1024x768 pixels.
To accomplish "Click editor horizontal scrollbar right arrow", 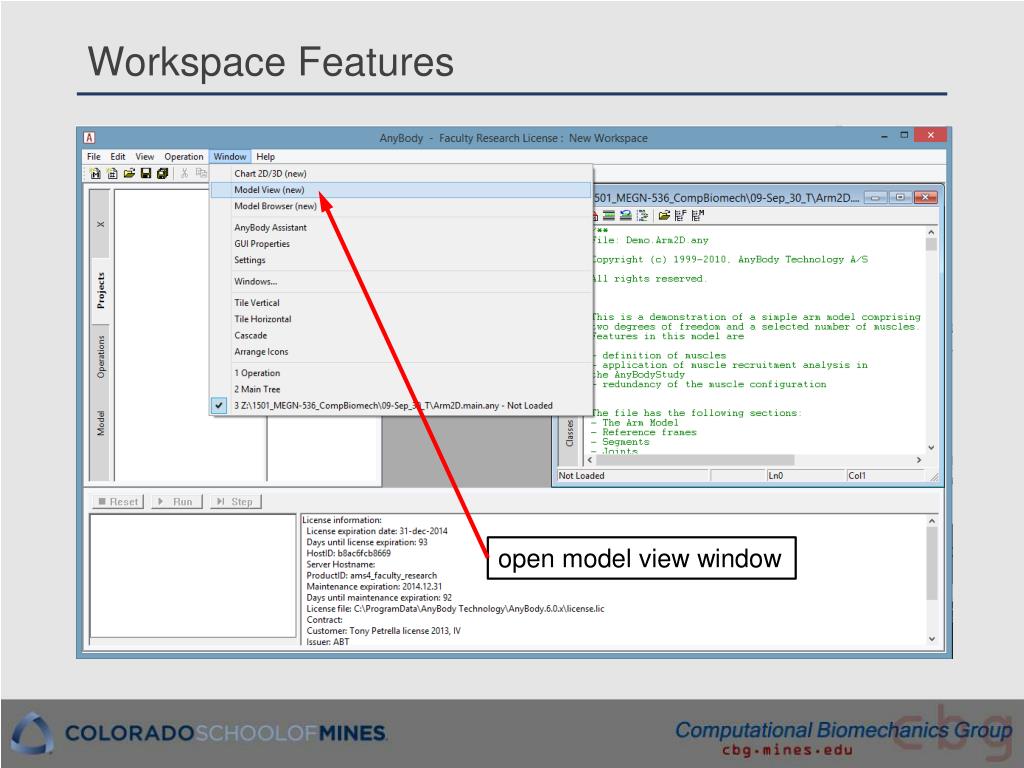I will 919,460.
